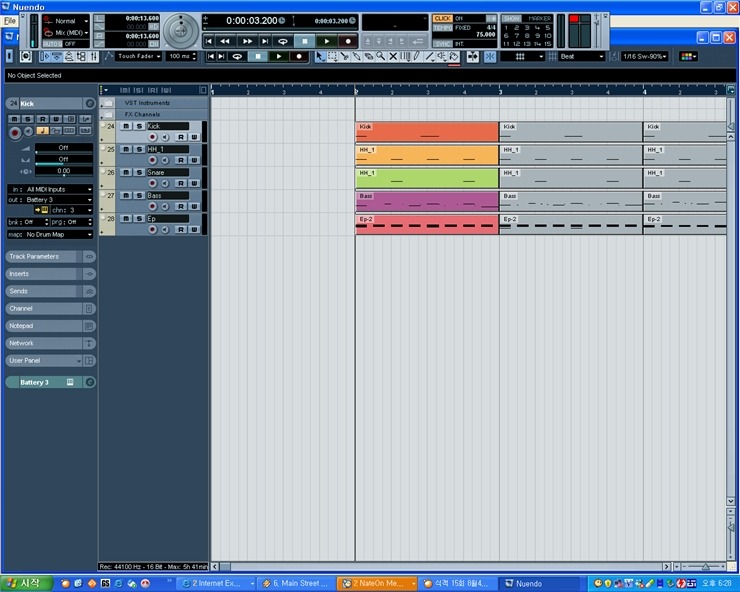The image size is (740, 592).
Task: Open the MIDI input routing dropdown
Action: (x=58, y=188)
